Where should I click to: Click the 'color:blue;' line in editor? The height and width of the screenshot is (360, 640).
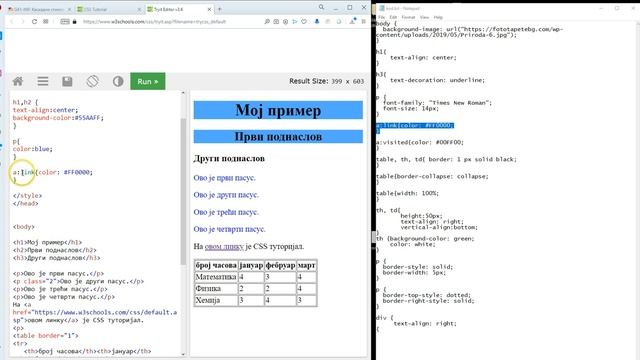pyautogui.click(x=33, y=149)
